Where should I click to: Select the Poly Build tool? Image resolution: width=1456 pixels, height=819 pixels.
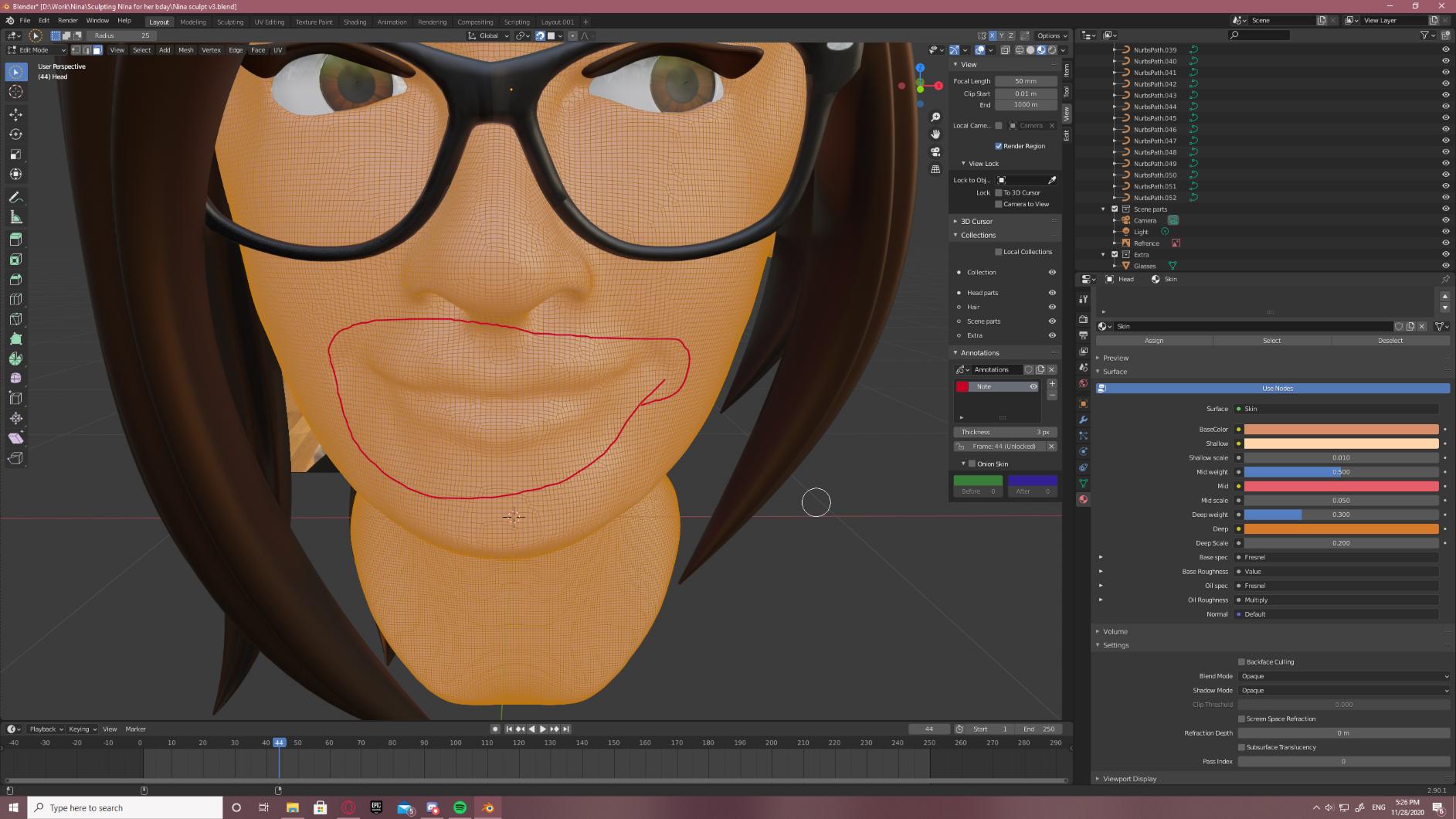[x=15, y=339]
